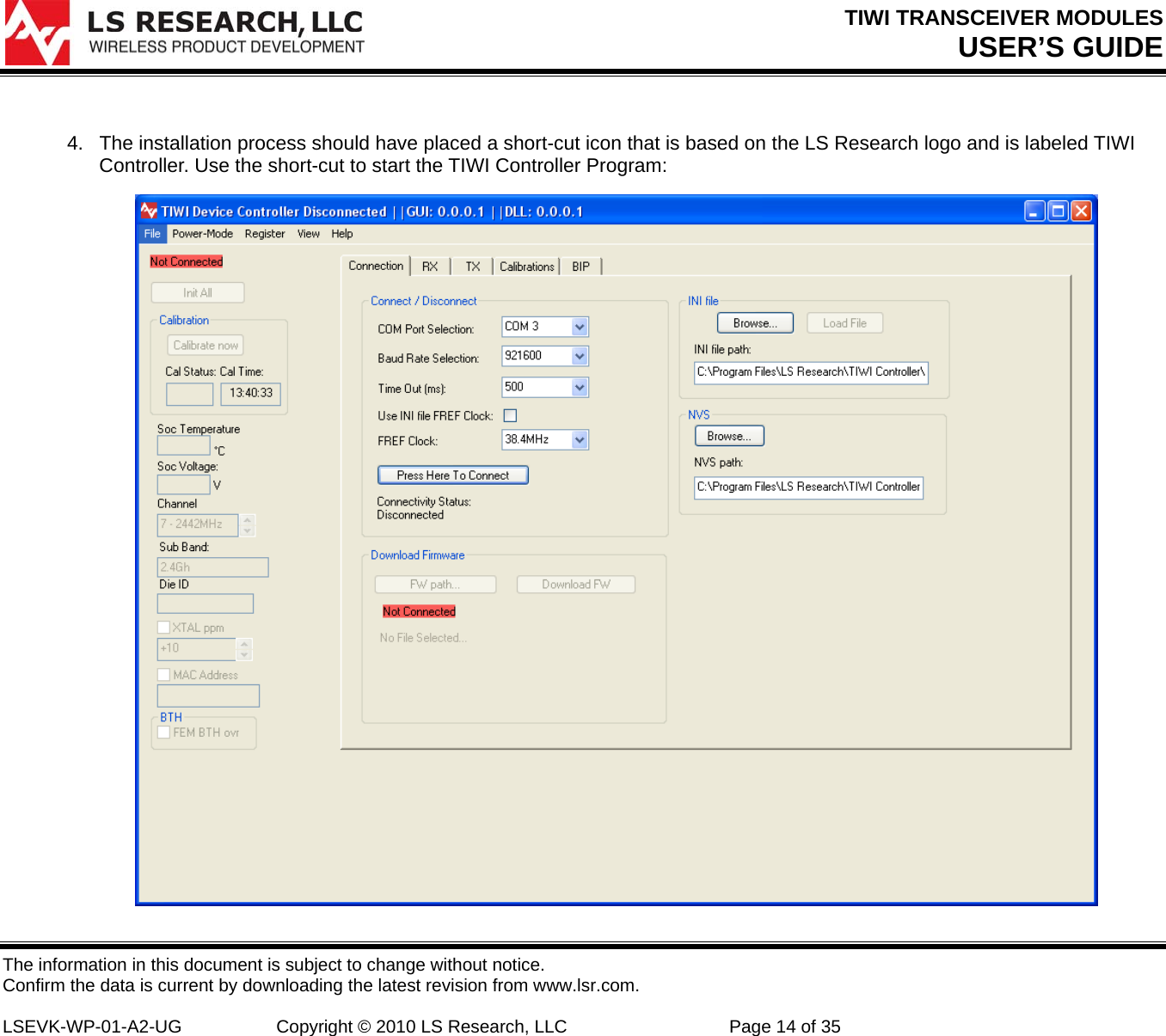Toggle the MAC Address checkbox
Viewport: 1166px width, 1036px height.
pos(163,675)
